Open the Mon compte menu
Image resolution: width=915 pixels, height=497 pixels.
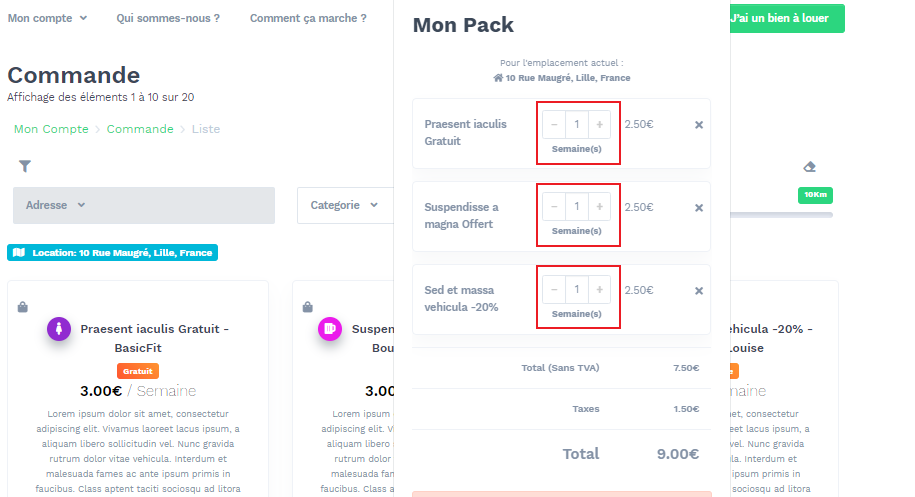tap(47, 18)
